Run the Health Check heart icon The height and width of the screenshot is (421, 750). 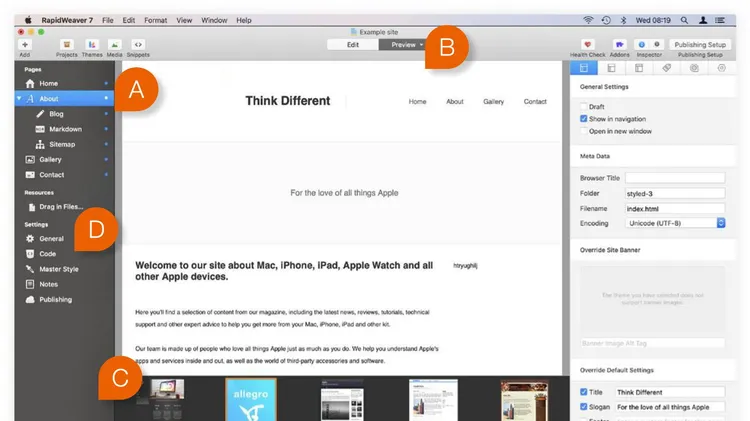[x=587, y=44]
